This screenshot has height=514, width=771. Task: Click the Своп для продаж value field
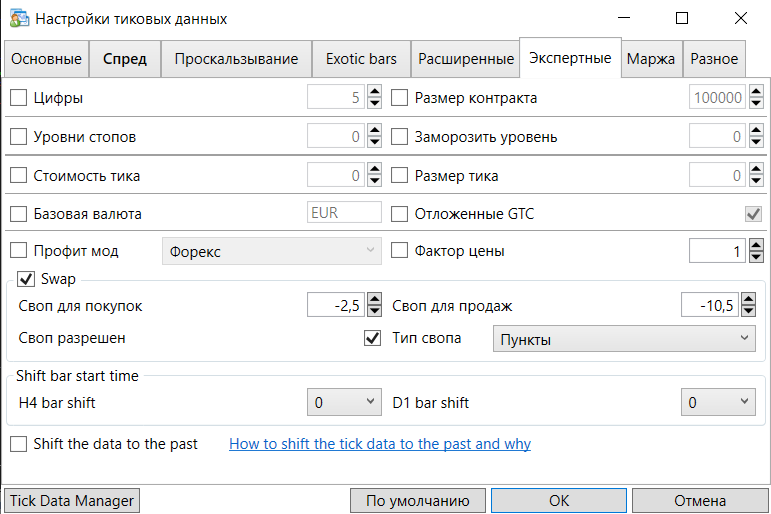click(711, 305)
